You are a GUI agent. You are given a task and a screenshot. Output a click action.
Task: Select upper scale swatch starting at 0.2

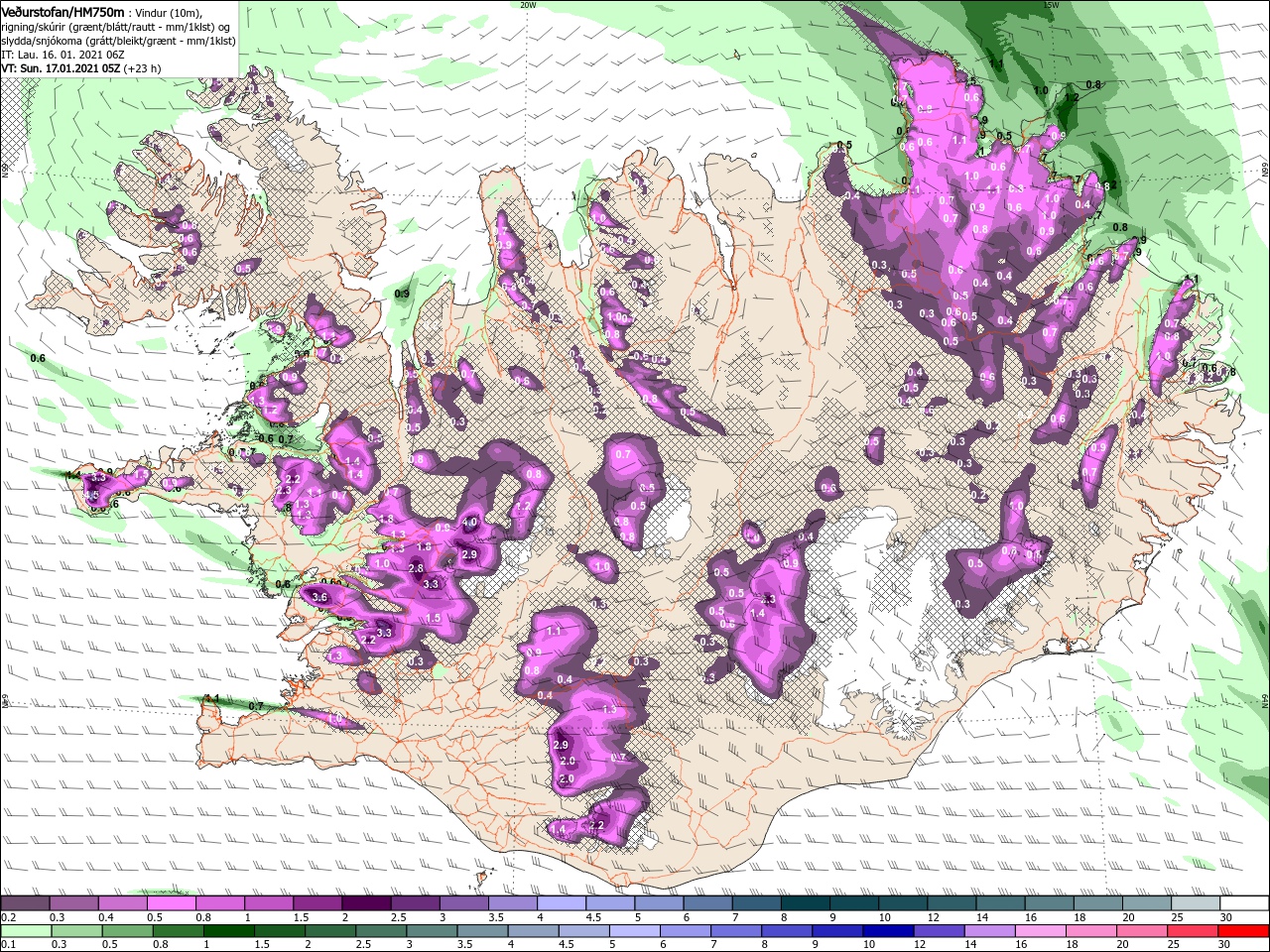(x=26, y=903)
